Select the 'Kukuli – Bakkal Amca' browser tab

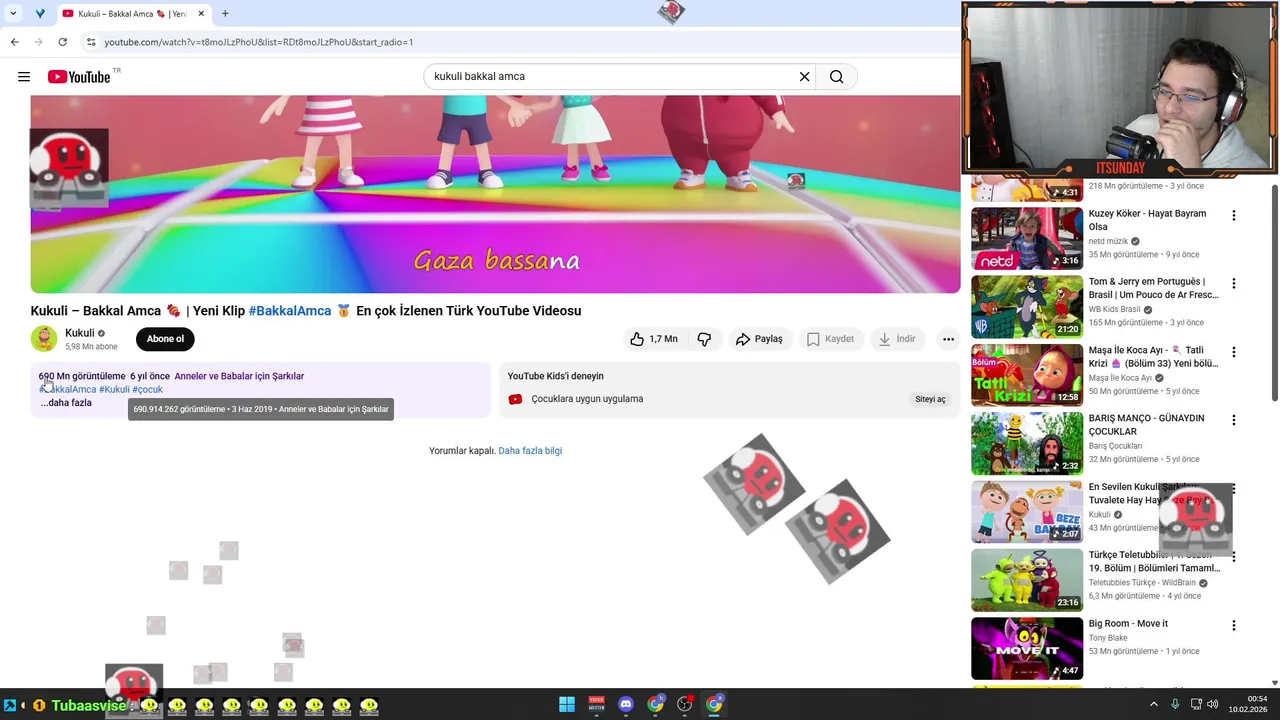click(132, 14)
